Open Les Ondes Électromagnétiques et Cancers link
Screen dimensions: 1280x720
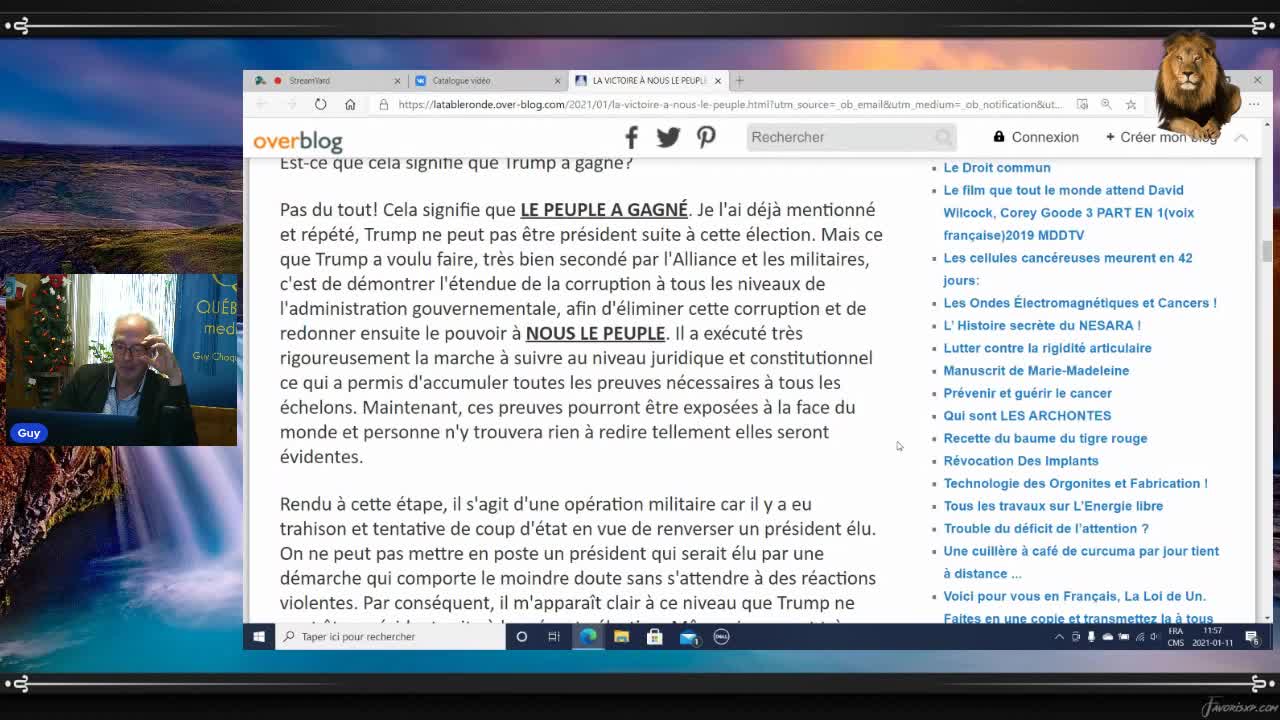click(1080, 303)
